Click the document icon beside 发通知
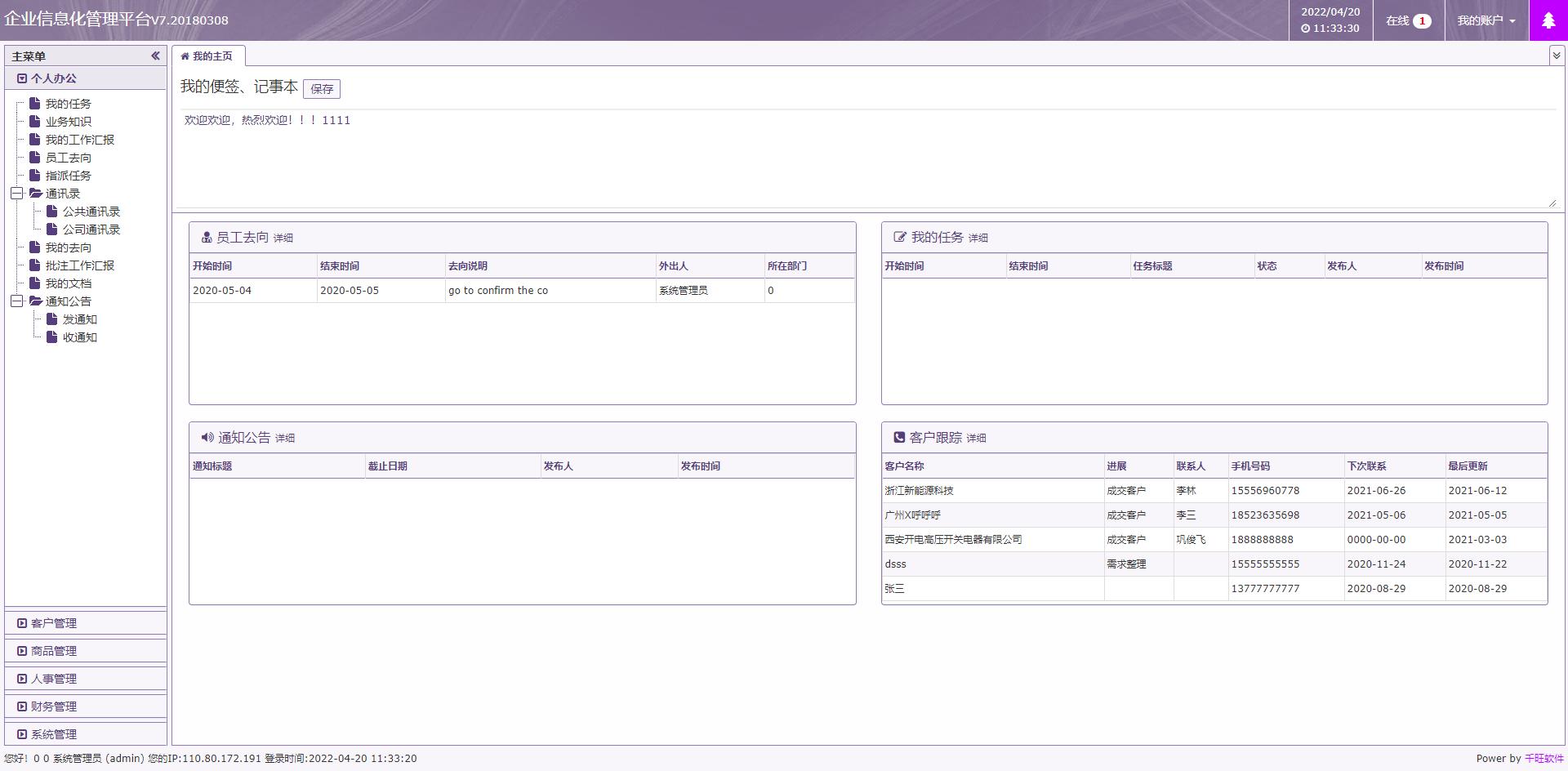Image resolution: width=1568 pixels, height=771 pixels. [x=51, y=319]
